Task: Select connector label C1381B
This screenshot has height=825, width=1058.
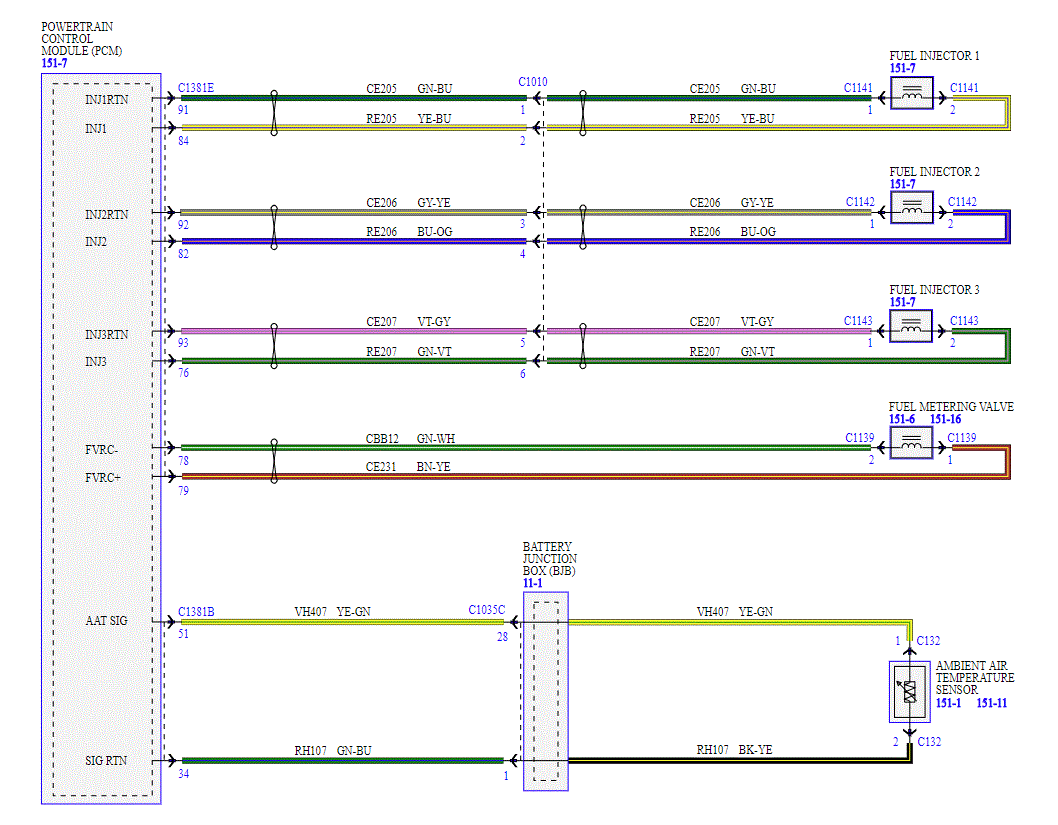Action: pyautogui.click(x=196, y=612)
